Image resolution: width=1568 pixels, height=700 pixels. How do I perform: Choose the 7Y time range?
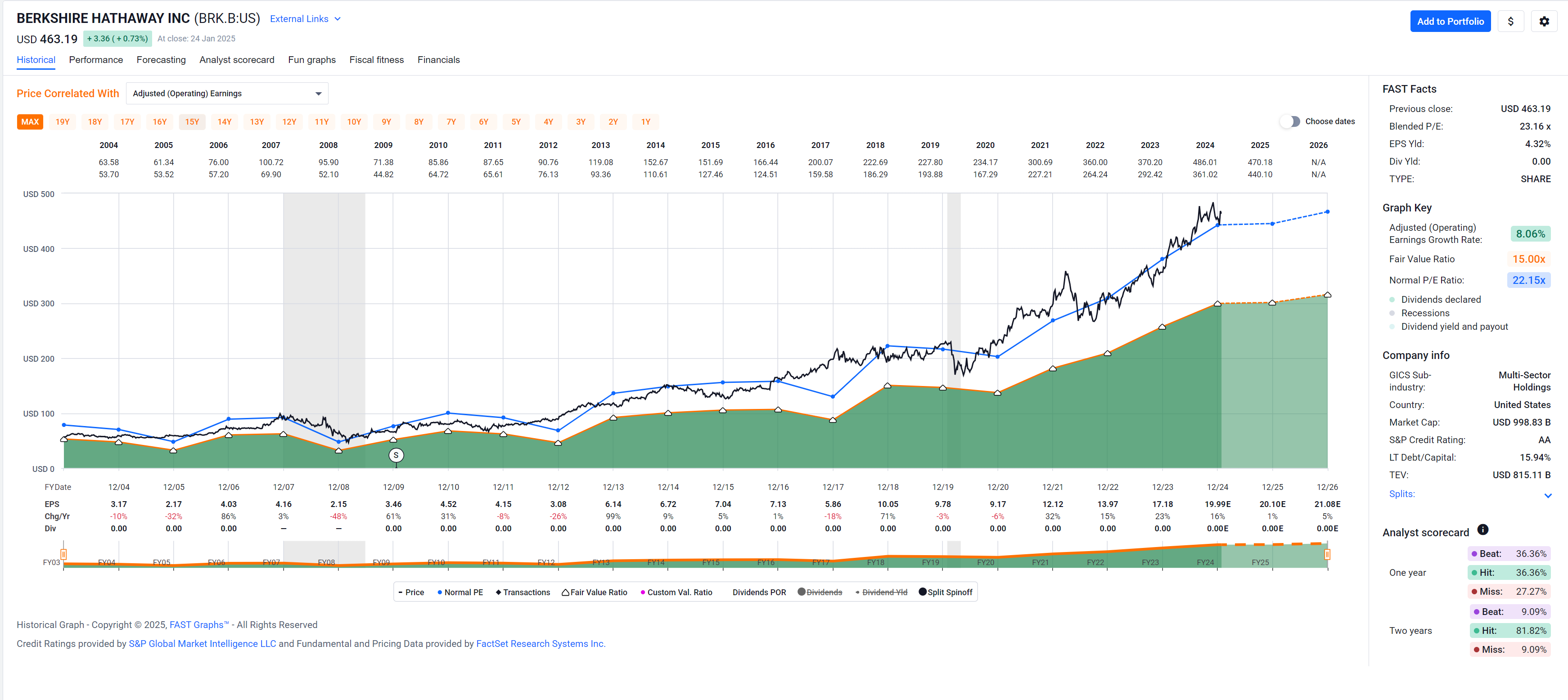451,122
